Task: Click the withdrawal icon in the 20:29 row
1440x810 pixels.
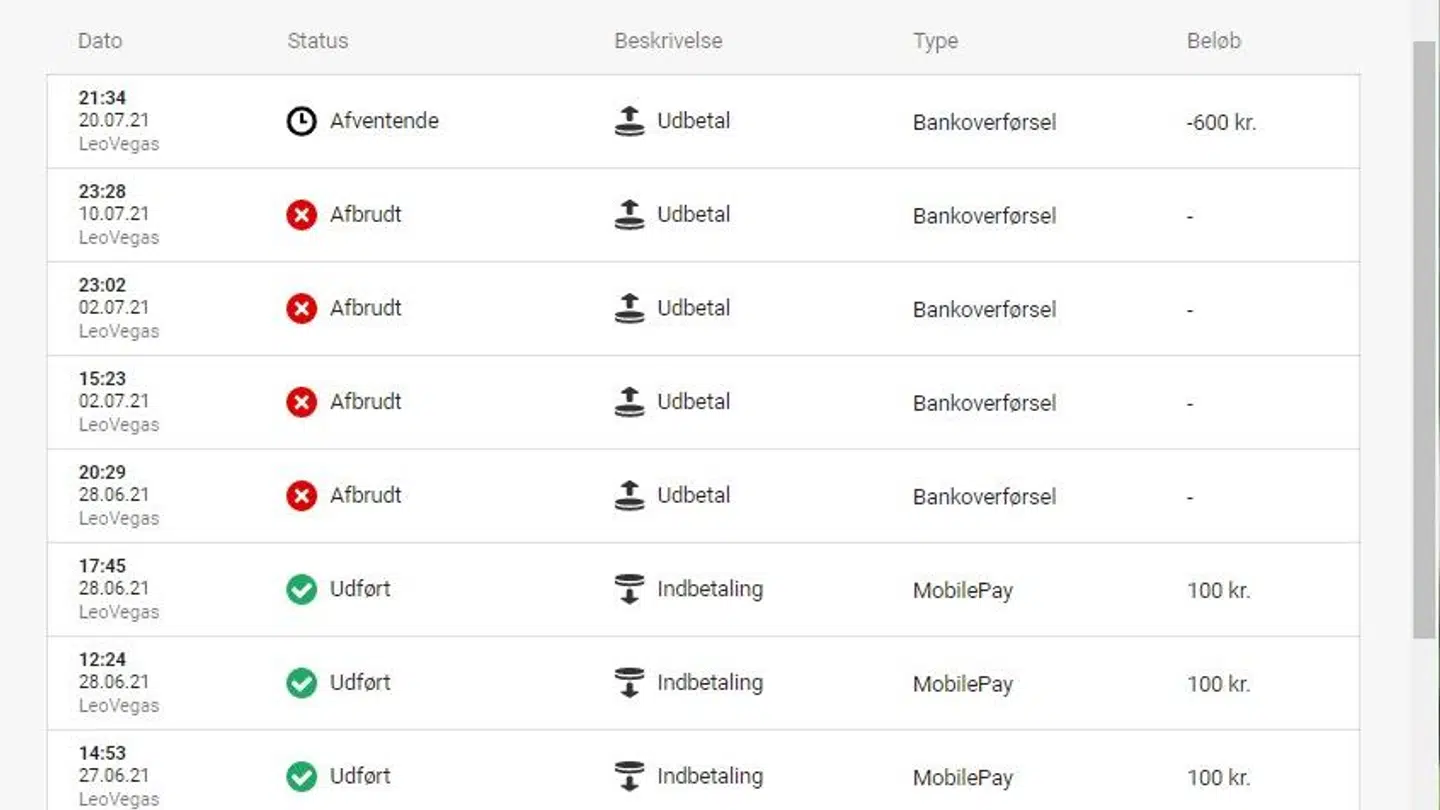Action: pyautogui.click(x=629, y=495)
